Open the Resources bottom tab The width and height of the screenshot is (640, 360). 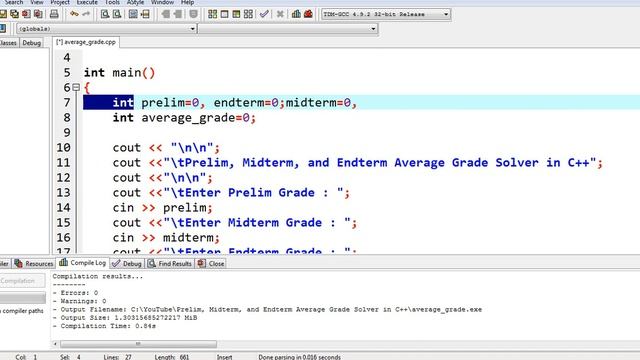(33, 264)
